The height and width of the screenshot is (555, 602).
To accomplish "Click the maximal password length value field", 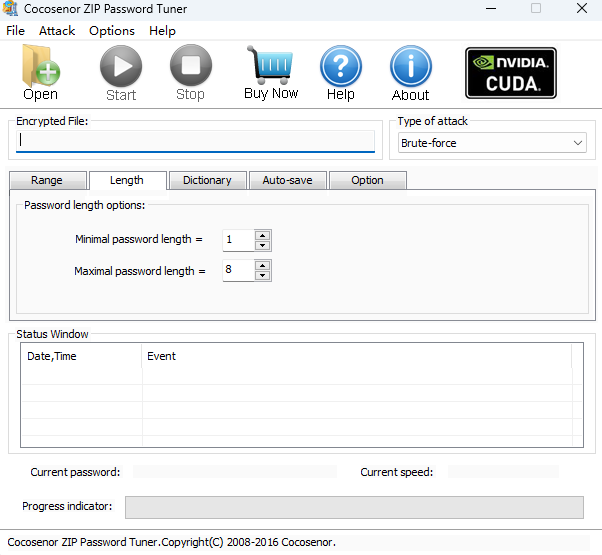I will (x=238, y=270).
